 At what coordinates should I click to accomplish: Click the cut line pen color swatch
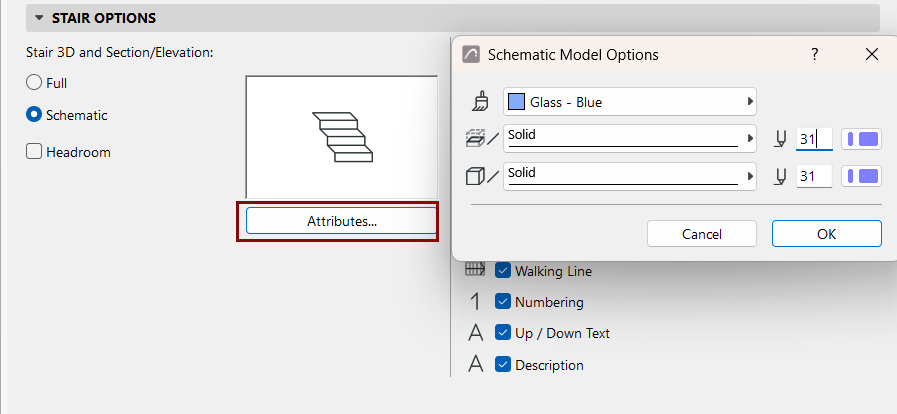click(x=862, y=139)
